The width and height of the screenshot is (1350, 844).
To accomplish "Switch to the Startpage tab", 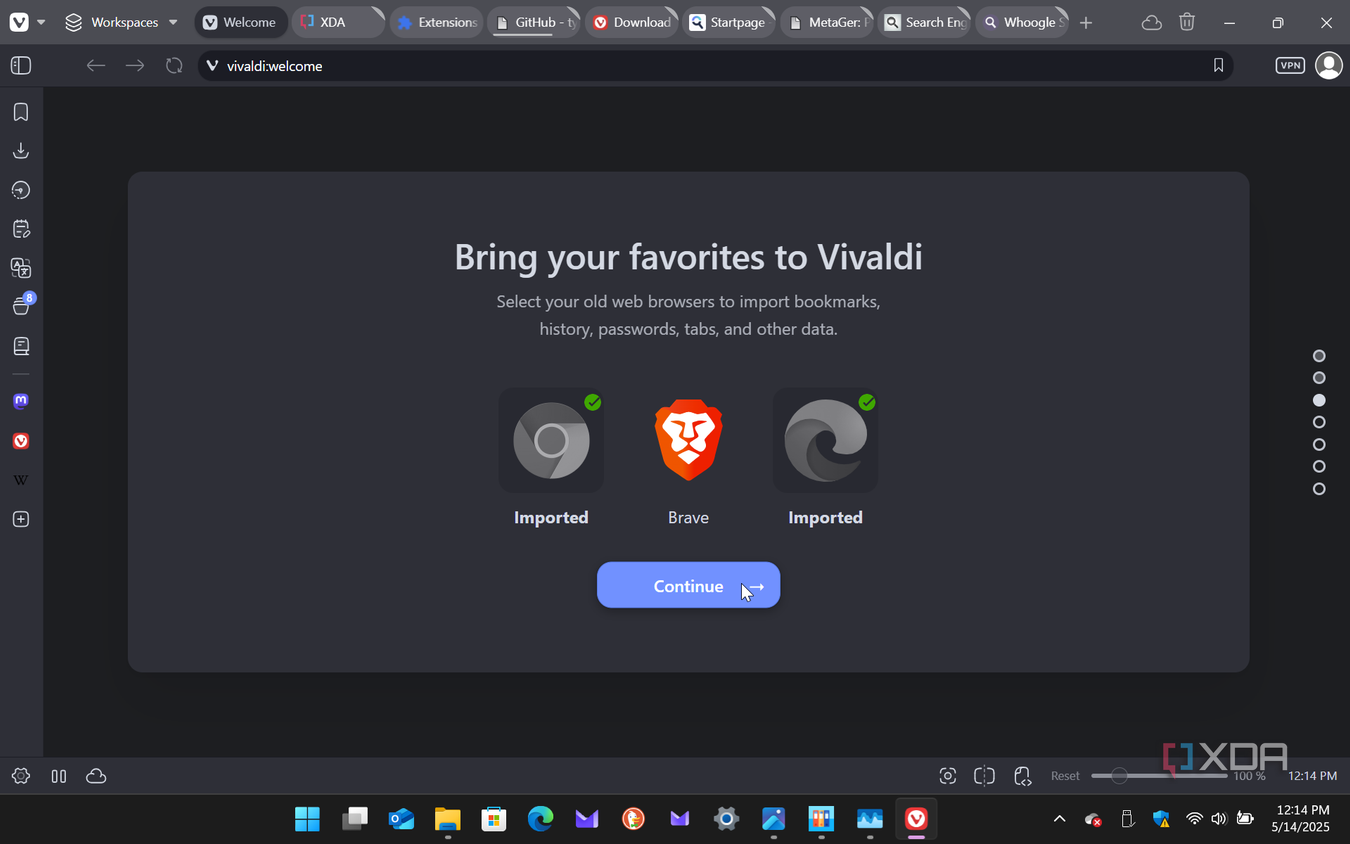I will coord(730,22).
